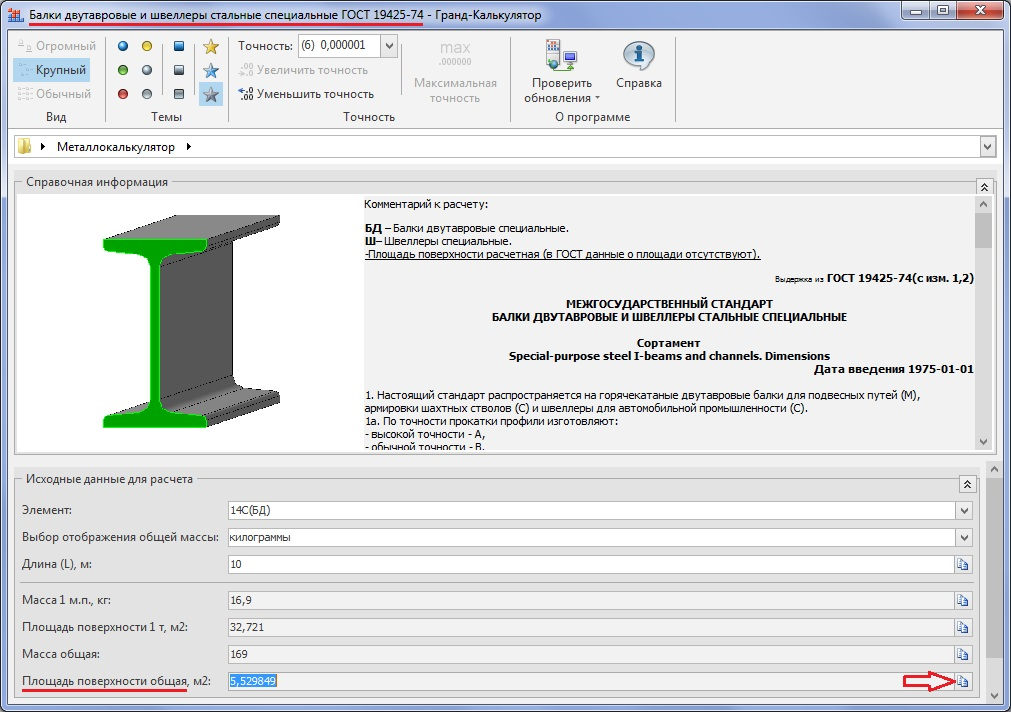Click the Длина (L) input field
Image resolution: width=1011 pixels, height=712 pixels.
click(x=591, y=564)
